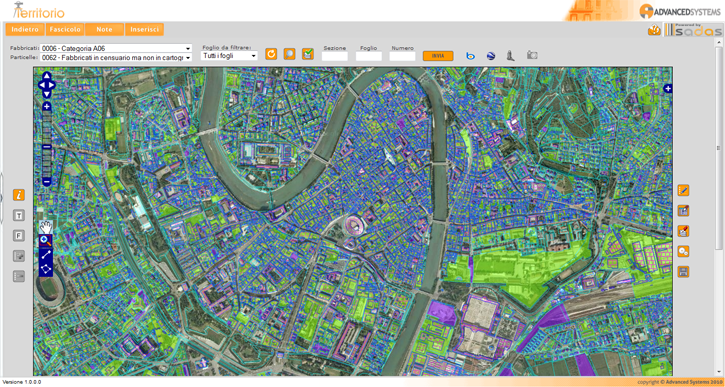The height and width of the screenshot is (387, 725).
Task: Select the info tool icon
Action: click(x=19, y=195)
